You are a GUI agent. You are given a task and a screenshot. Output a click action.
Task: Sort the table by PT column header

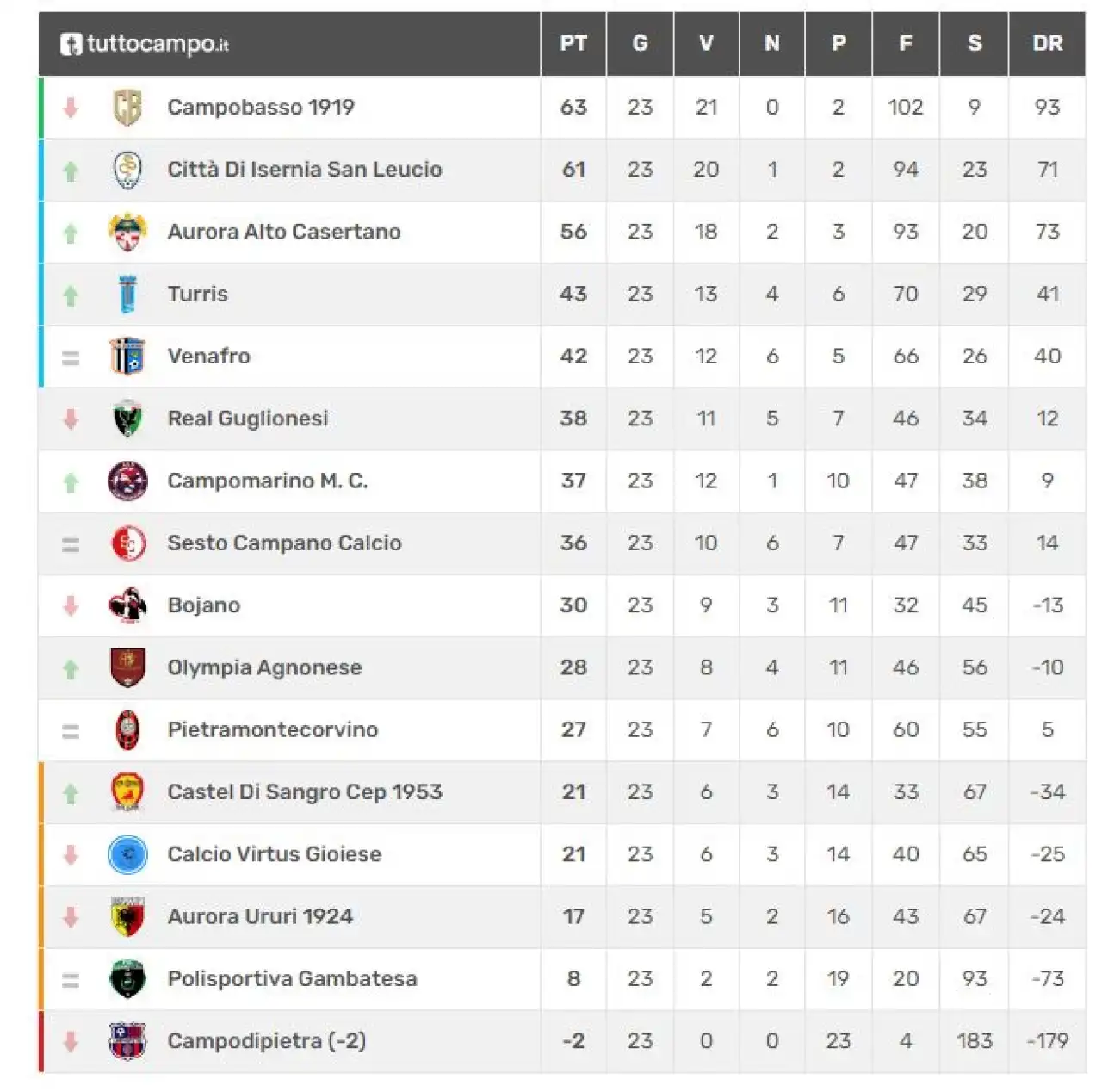(573, 44)
